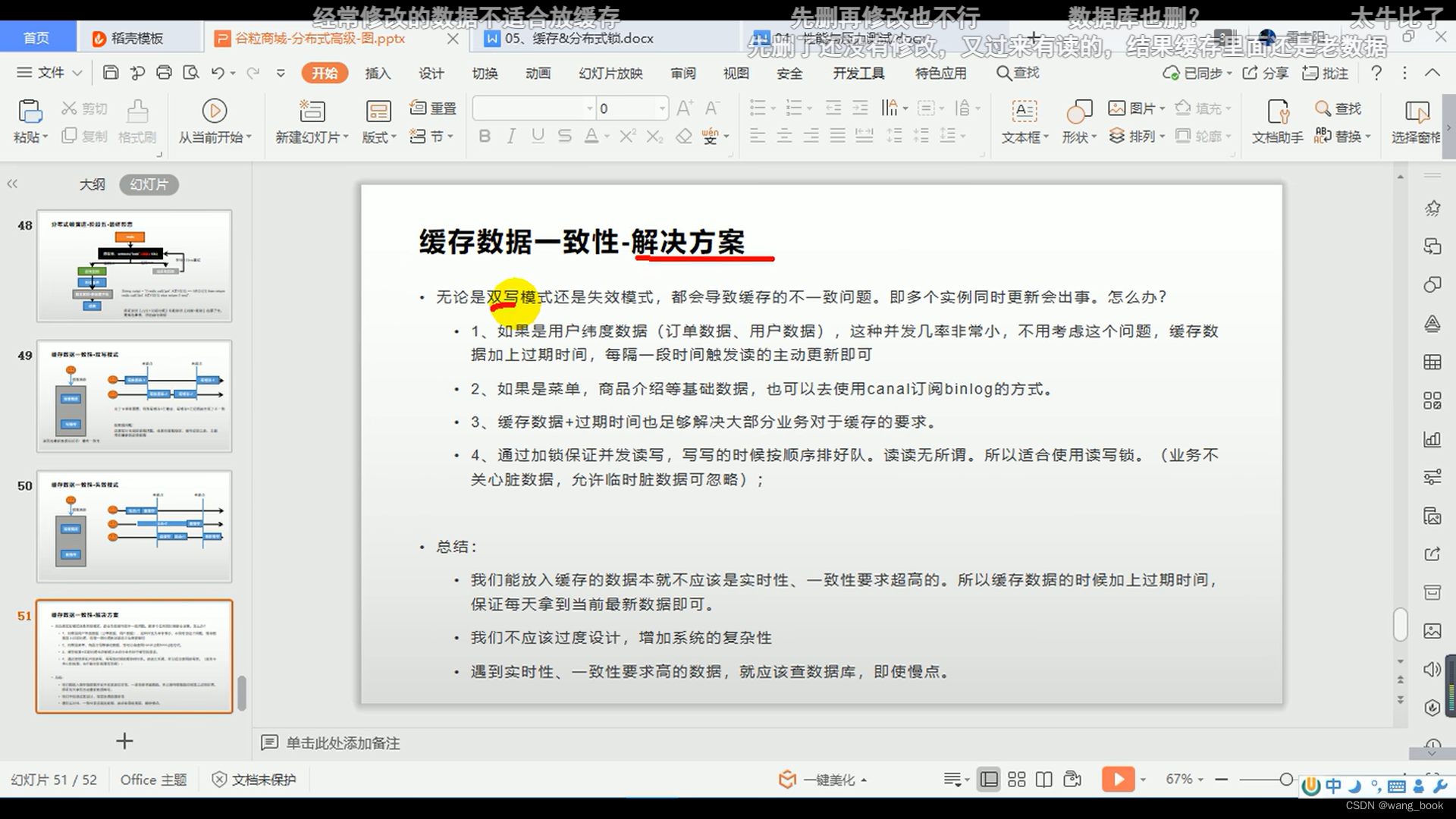The image size is (1456, 819).
Task: Click the speaker icon in the right sidebar
Action: 1432,669
